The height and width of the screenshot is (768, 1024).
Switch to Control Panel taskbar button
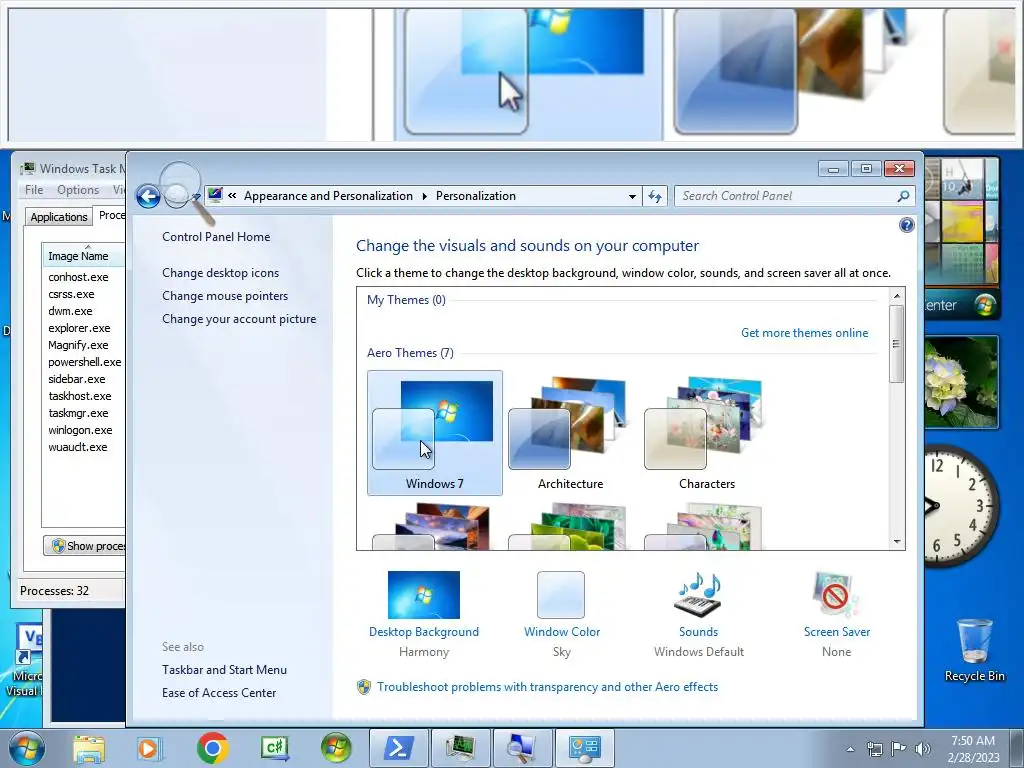coord(585,748)
